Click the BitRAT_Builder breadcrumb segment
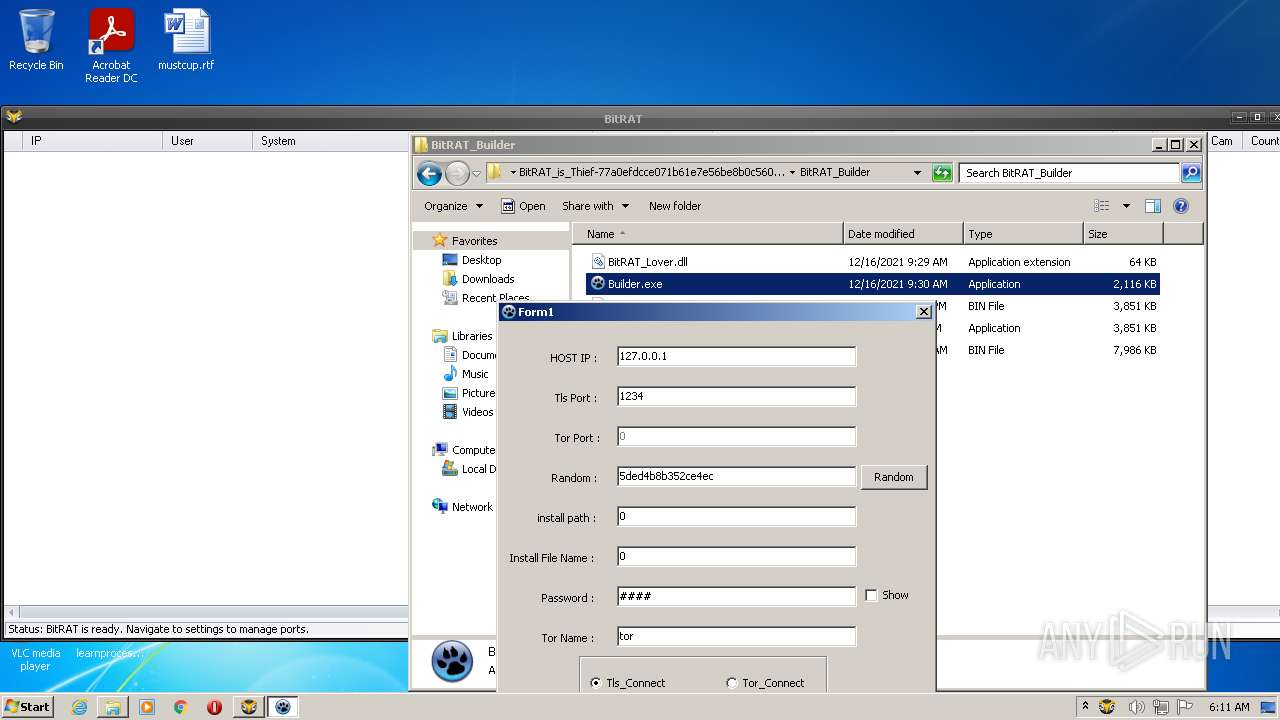The height and width of the screenshot is (720, 1280). (x=835, y=172)
